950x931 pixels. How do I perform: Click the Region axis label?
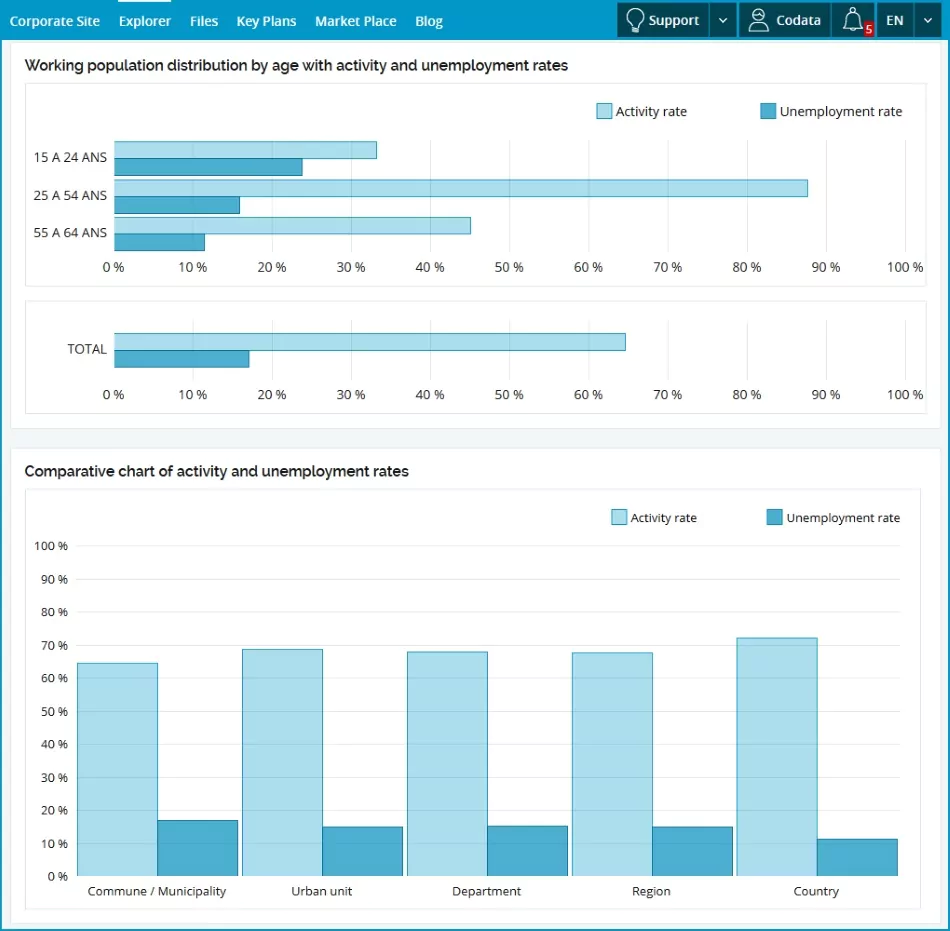651,891
